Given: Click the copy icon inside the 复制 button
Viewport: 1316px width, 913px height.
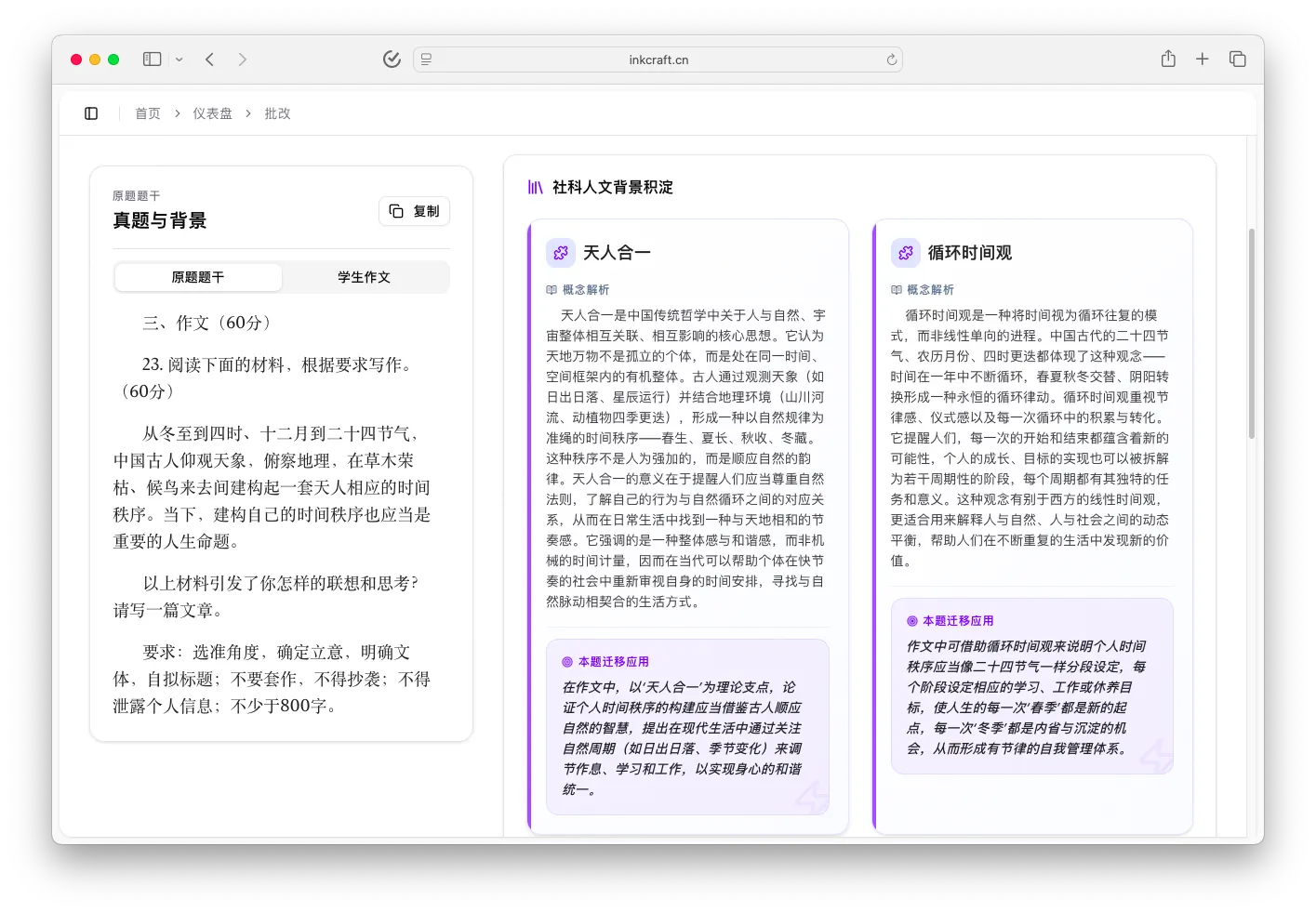Looking at the screenshot, I should click(x=396, y=211).
